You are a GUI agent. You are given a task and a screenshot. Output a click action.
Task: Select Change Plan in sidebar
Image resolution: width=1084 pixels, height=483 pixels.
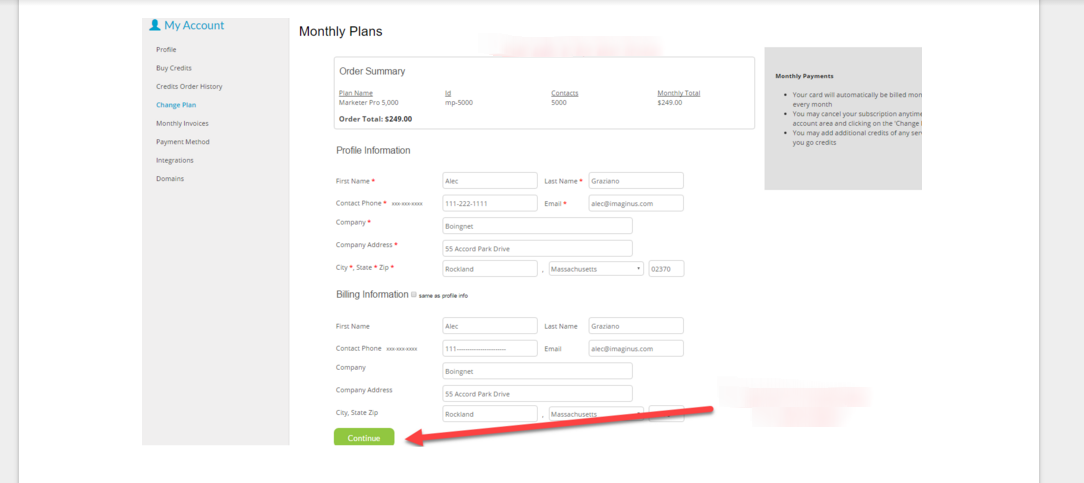[176, 105]
